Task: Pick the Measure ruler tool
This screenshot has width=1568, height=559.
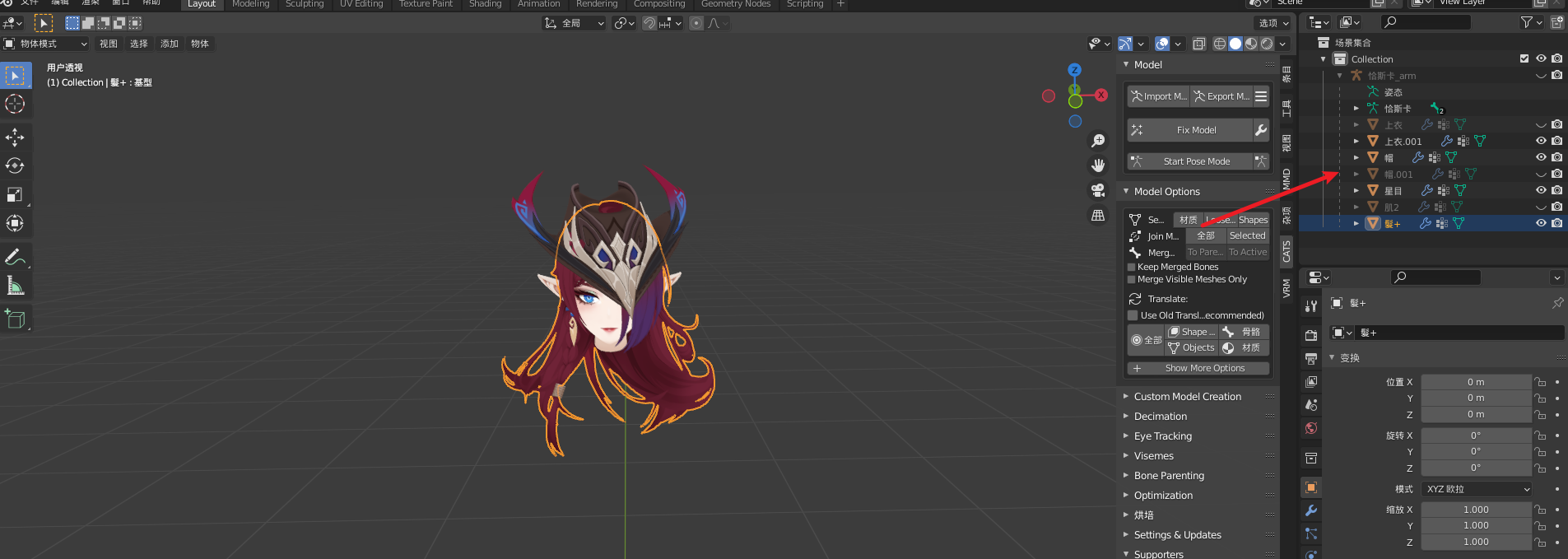Action: [x=15, y=286]
